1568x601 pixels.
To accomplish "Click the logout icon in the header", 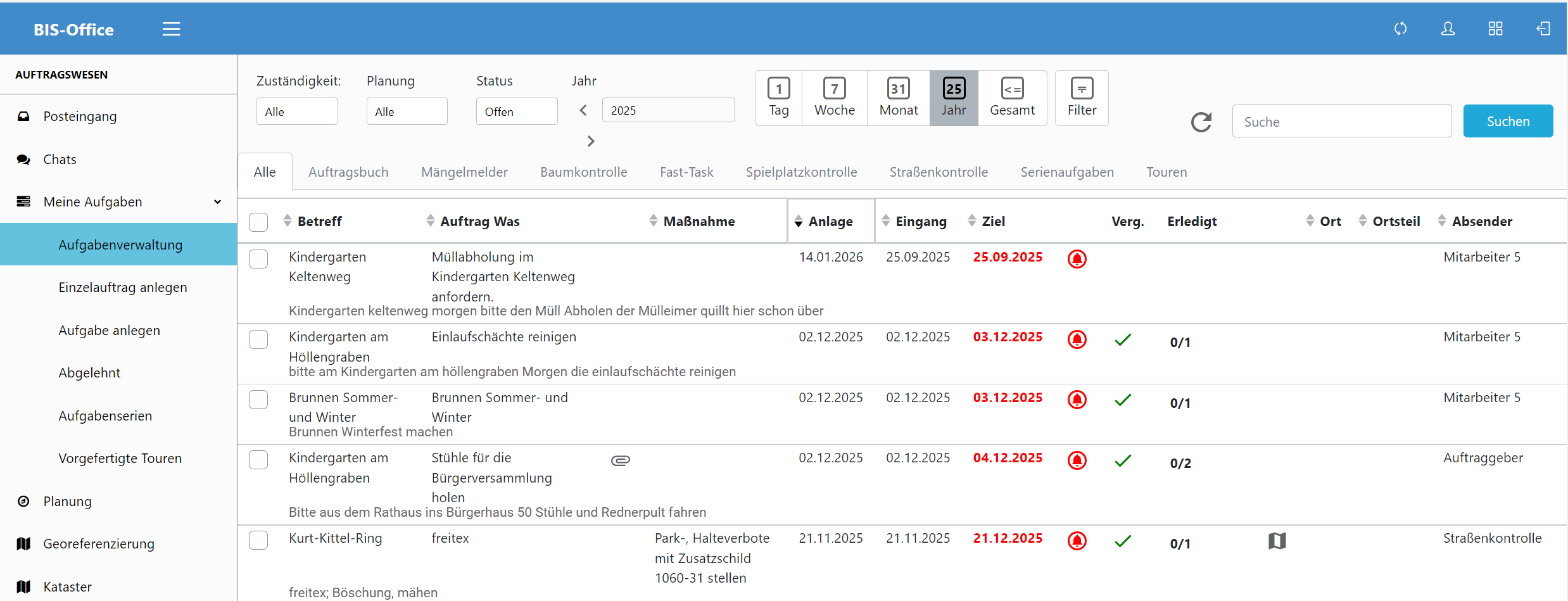I will 1543,28.
